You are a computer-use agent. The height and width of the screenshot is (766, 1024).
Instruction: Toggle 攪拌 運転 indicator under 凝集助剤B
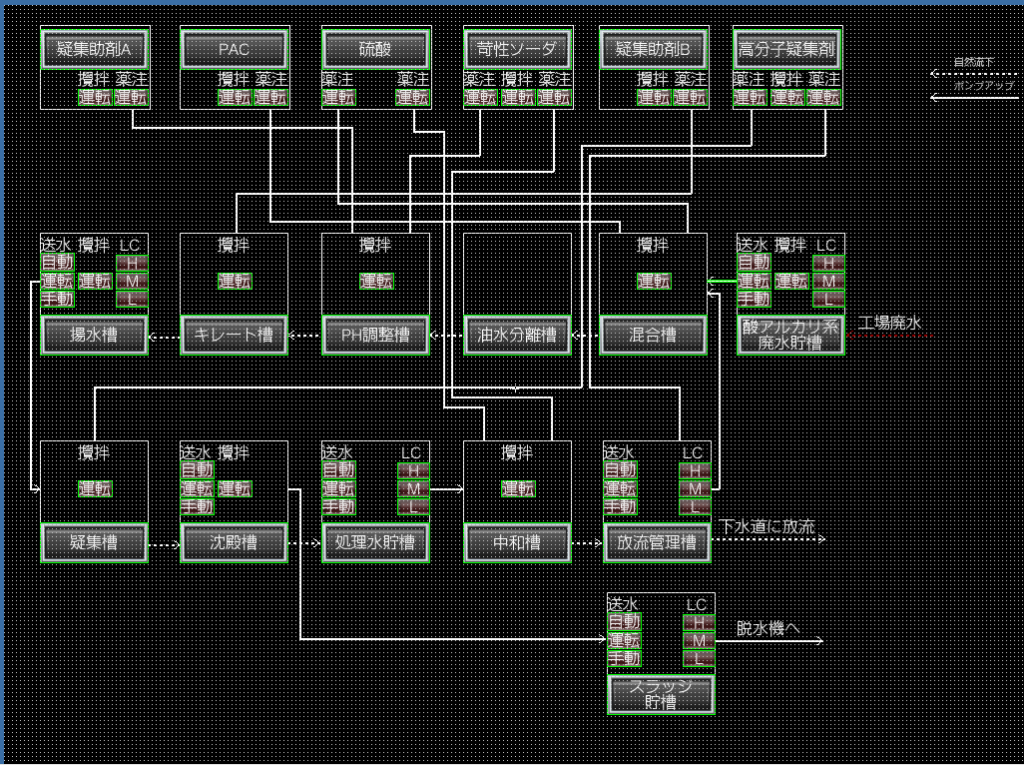(653, 97)
